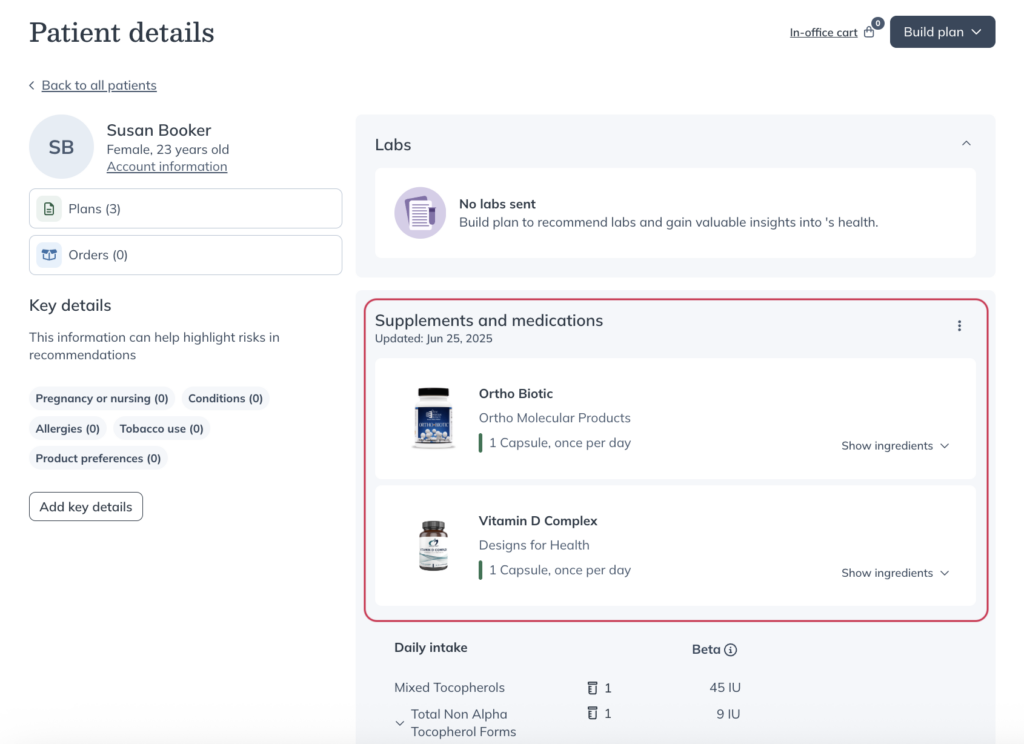Open the in-office cart bag icon
The height and width of the screenshot is (744, 1024).
coord(869,32)
